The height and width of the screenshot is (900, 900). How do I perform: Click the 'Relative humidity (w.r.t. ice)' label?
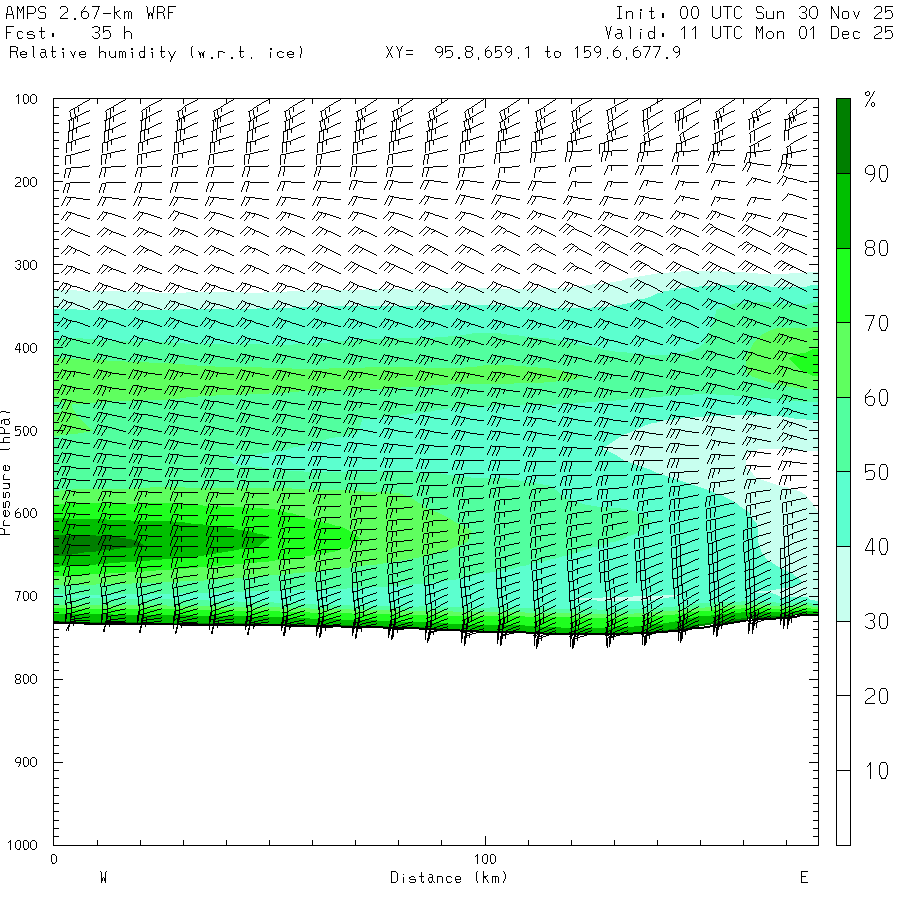156,53
